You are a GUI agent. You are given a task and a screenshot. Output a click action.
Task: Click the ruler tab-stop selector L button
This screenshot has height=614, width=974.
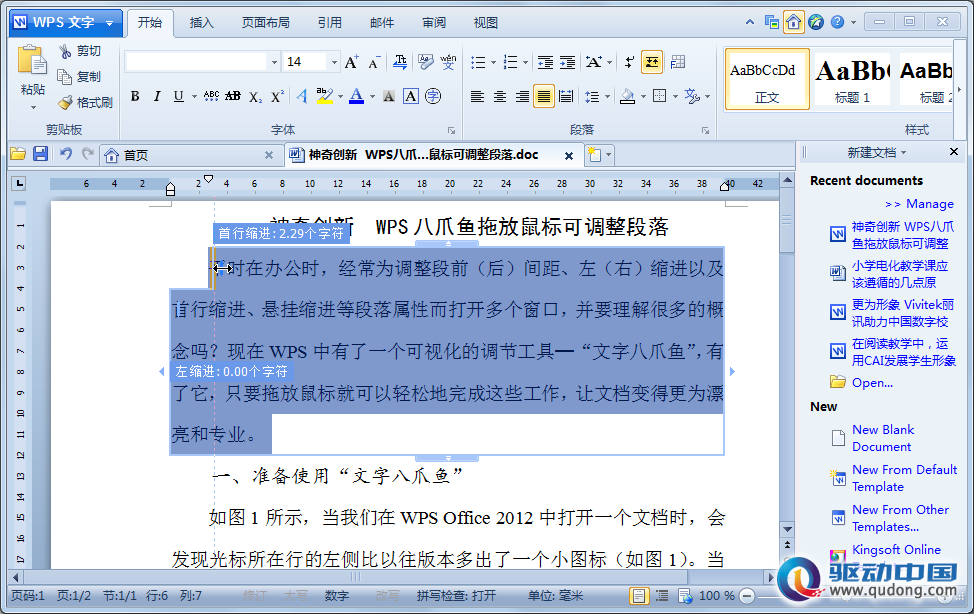[19, 183]
